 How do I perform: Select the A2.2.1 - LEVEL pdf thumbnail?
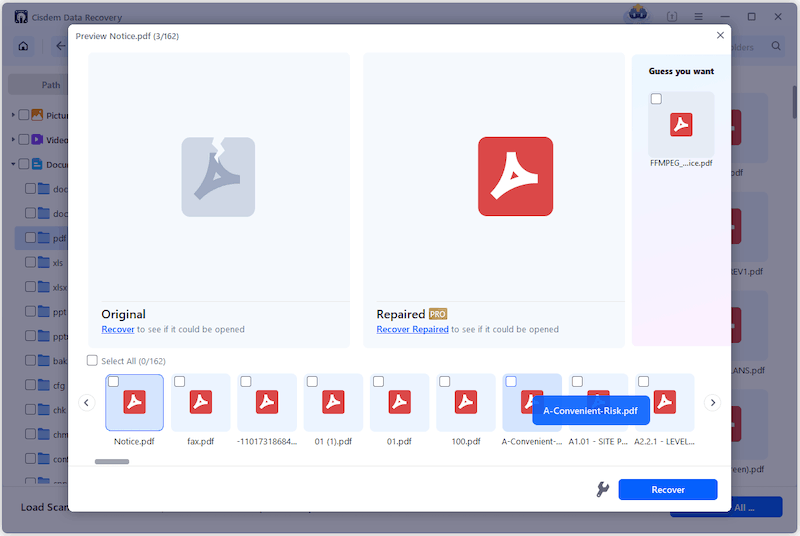[665, 403]
